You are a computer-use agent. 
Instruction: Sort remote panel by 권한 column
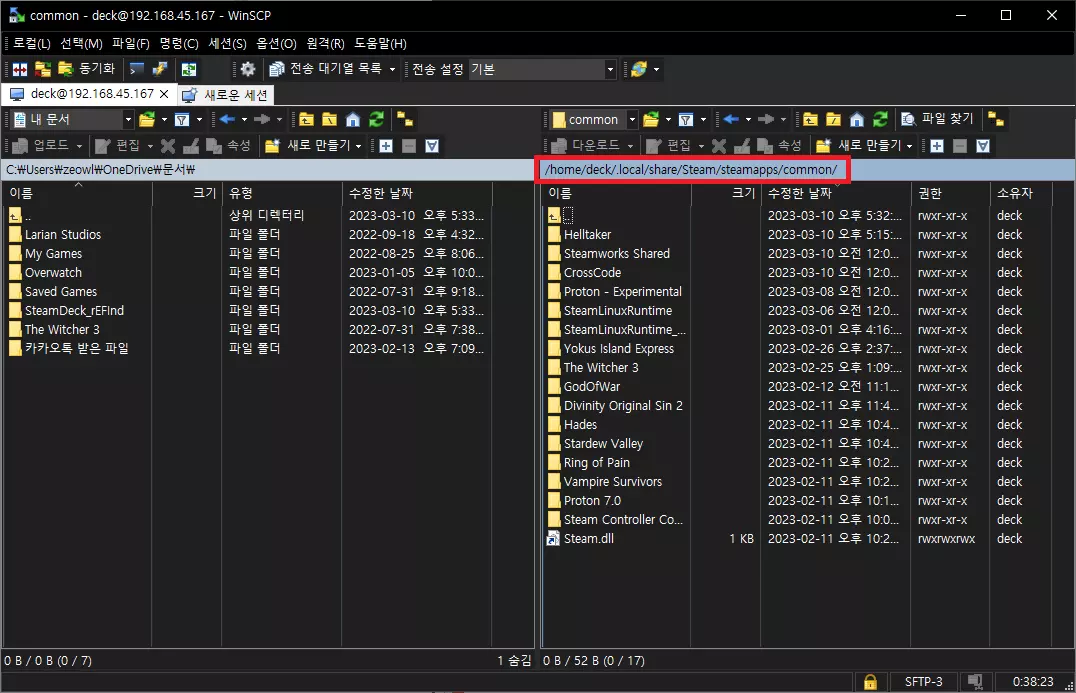pyautogui.click(x=950, y=193)
